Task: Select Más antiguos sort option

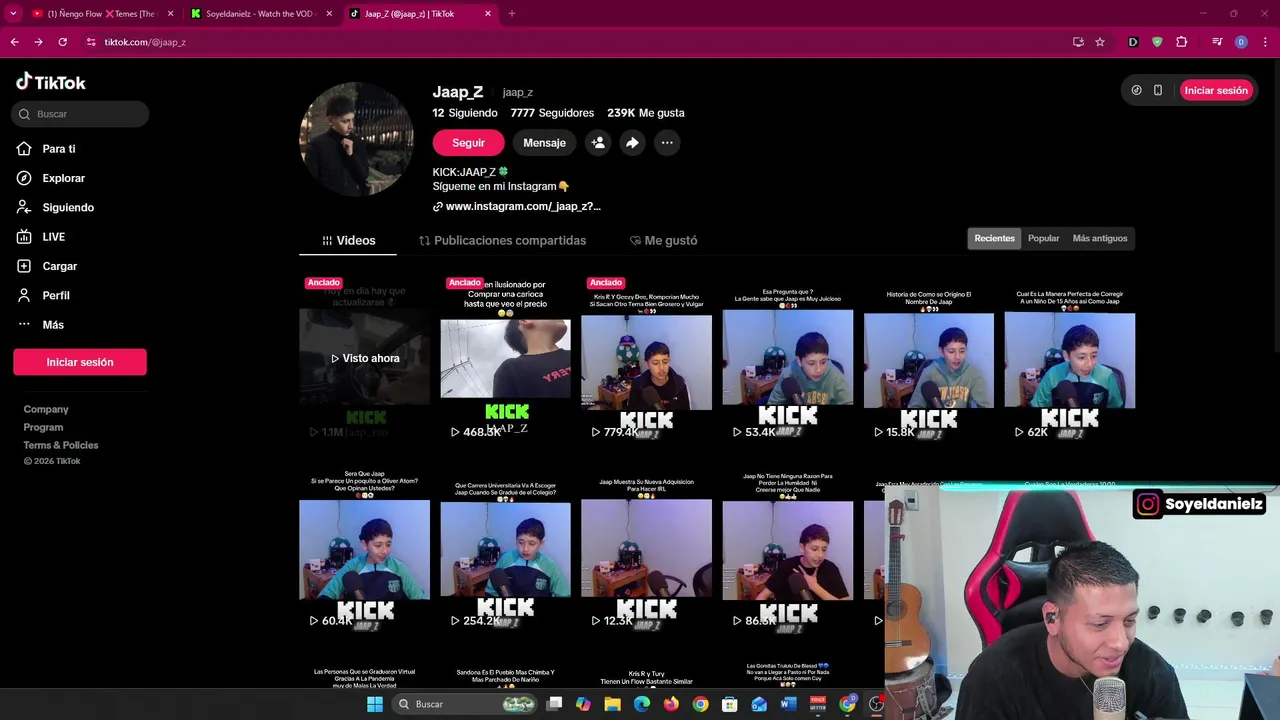Action: pyautogui.click(x=1100, y=238)
